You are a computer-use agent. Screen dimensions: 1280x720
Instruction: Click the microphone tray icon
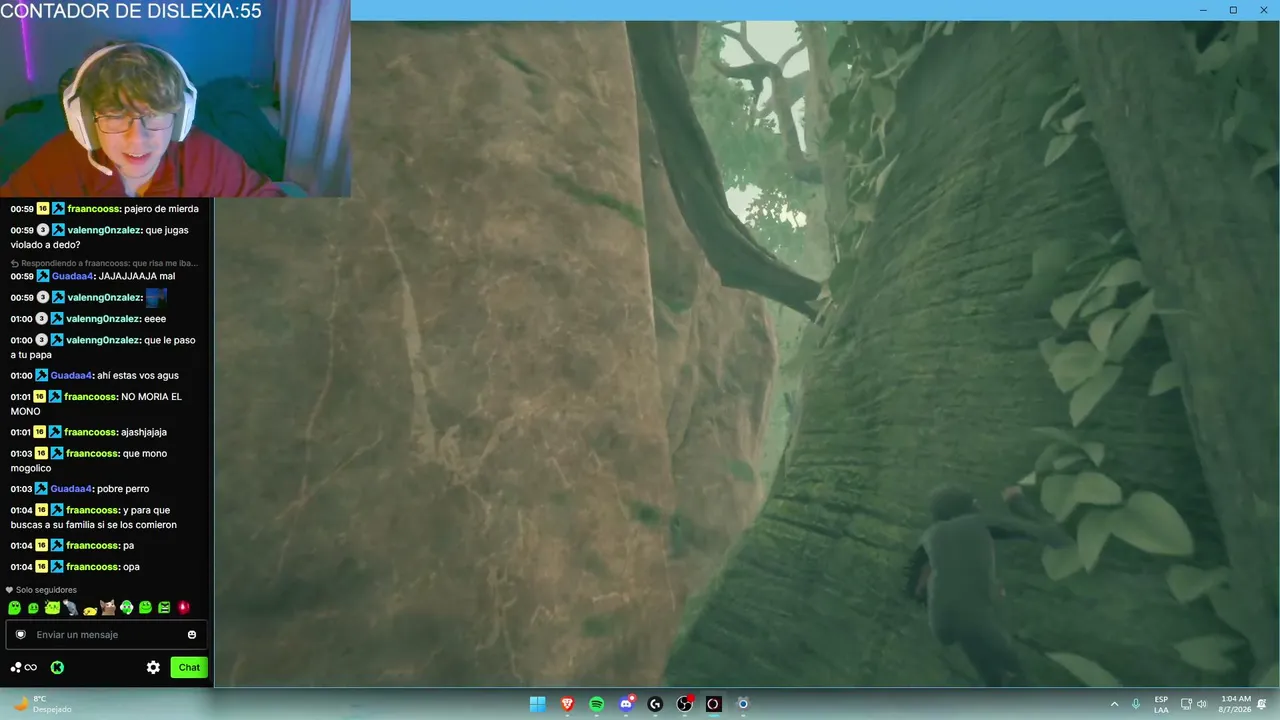[x=1136, y=704]
